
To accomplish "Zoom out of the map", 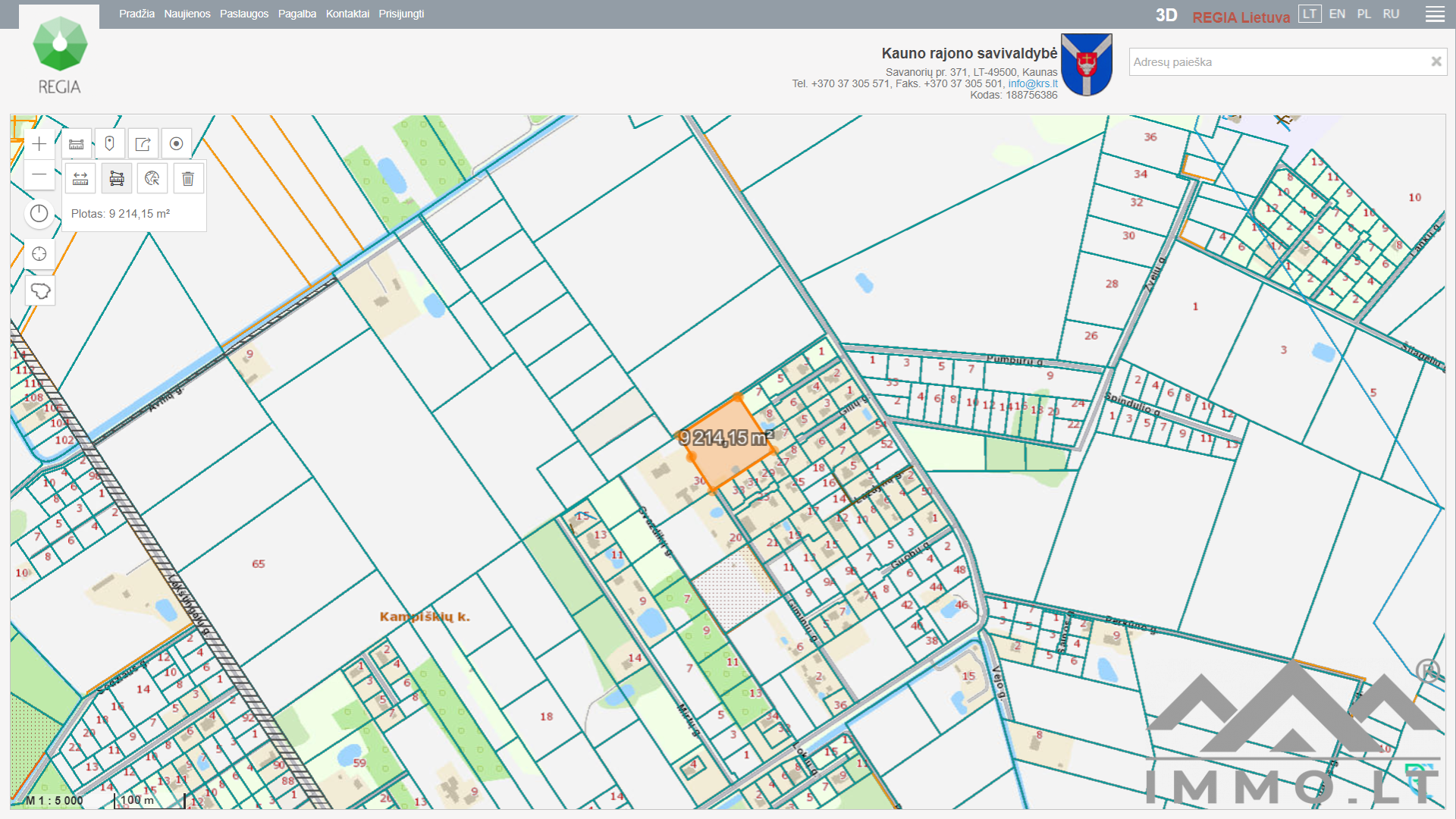I will pyautogui.click(x=39, y=175).
